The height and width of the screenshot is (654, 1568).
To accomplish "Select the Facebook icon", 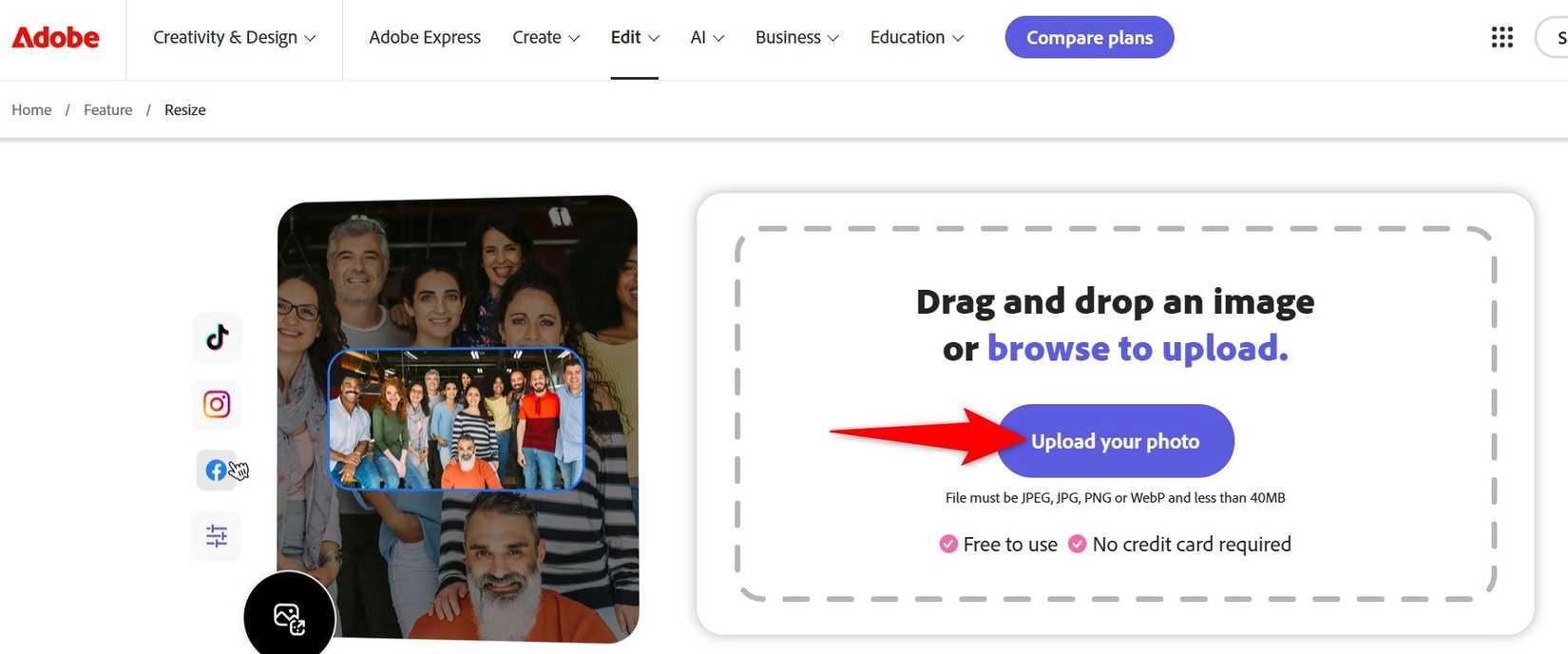I will (217, 470).
